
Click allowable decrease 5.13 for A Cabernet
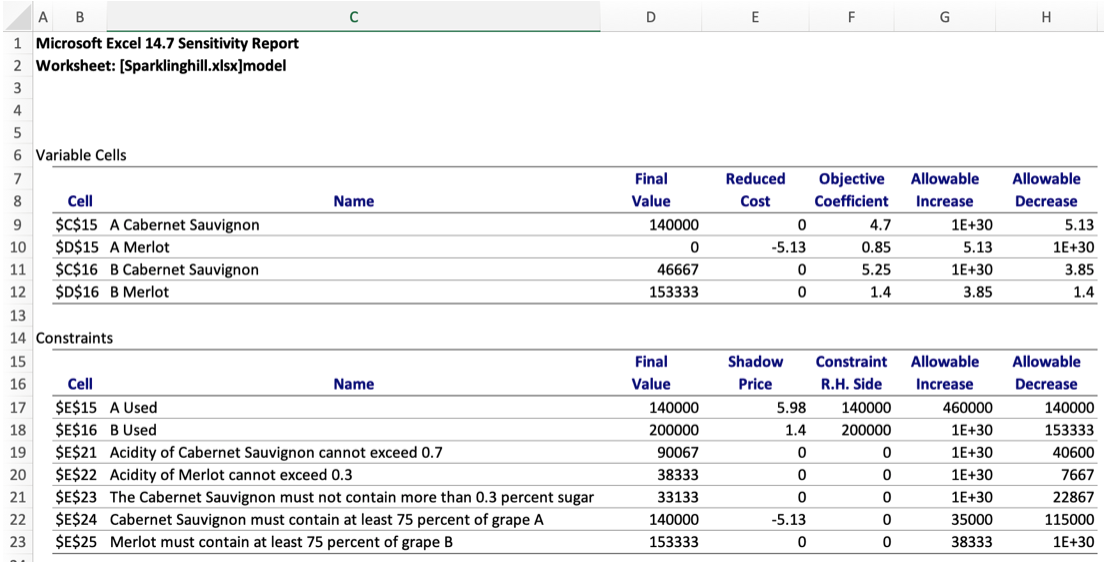(1080, 225)
